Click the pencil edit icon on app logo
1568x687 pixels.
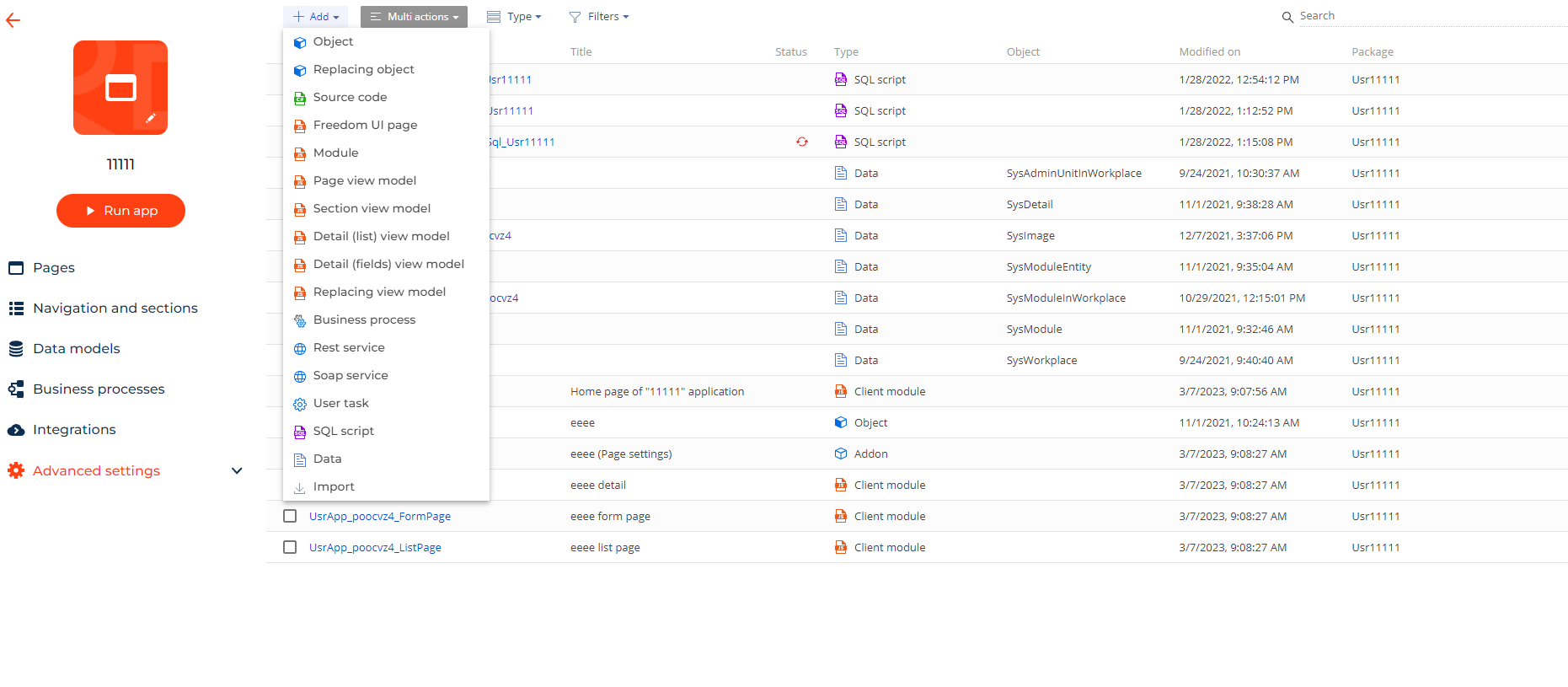(151, 118)
